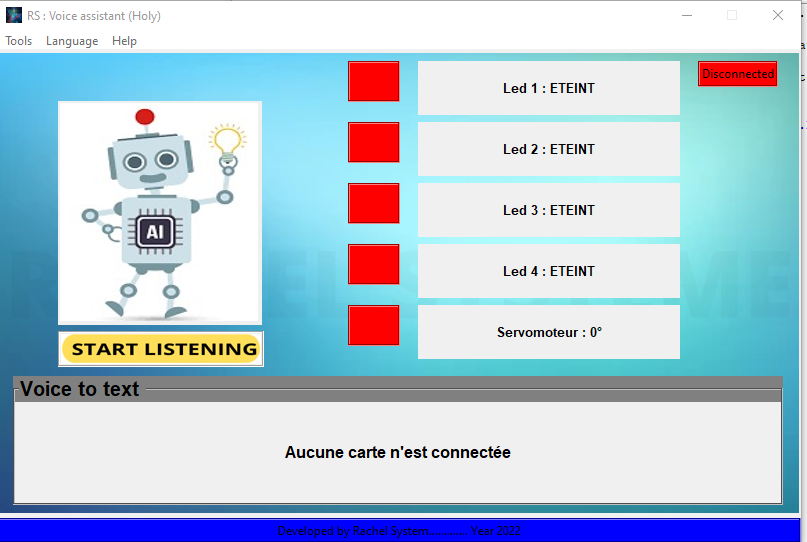
Task: Toggle the Led 4 : ETEINT button
Action: point(549,271)
